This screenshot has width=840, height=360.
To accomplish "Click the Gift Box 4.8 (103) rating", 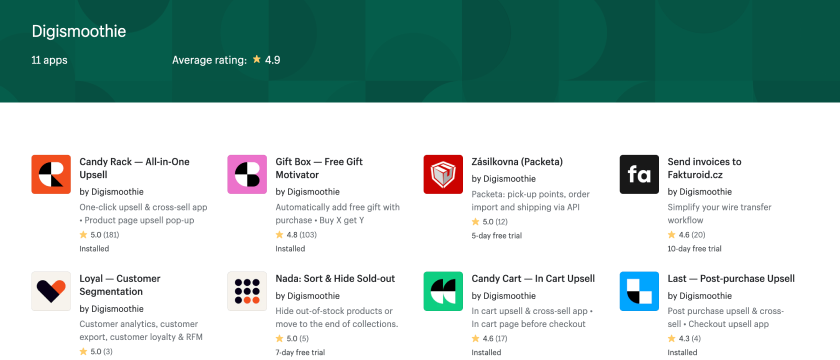I will tap(296, 235).
